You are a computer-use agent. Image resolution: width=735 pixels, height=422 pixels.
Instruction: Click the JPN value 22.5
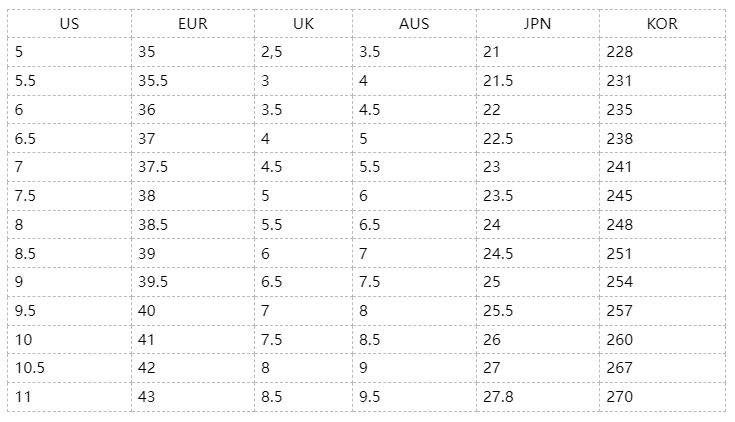498,138
